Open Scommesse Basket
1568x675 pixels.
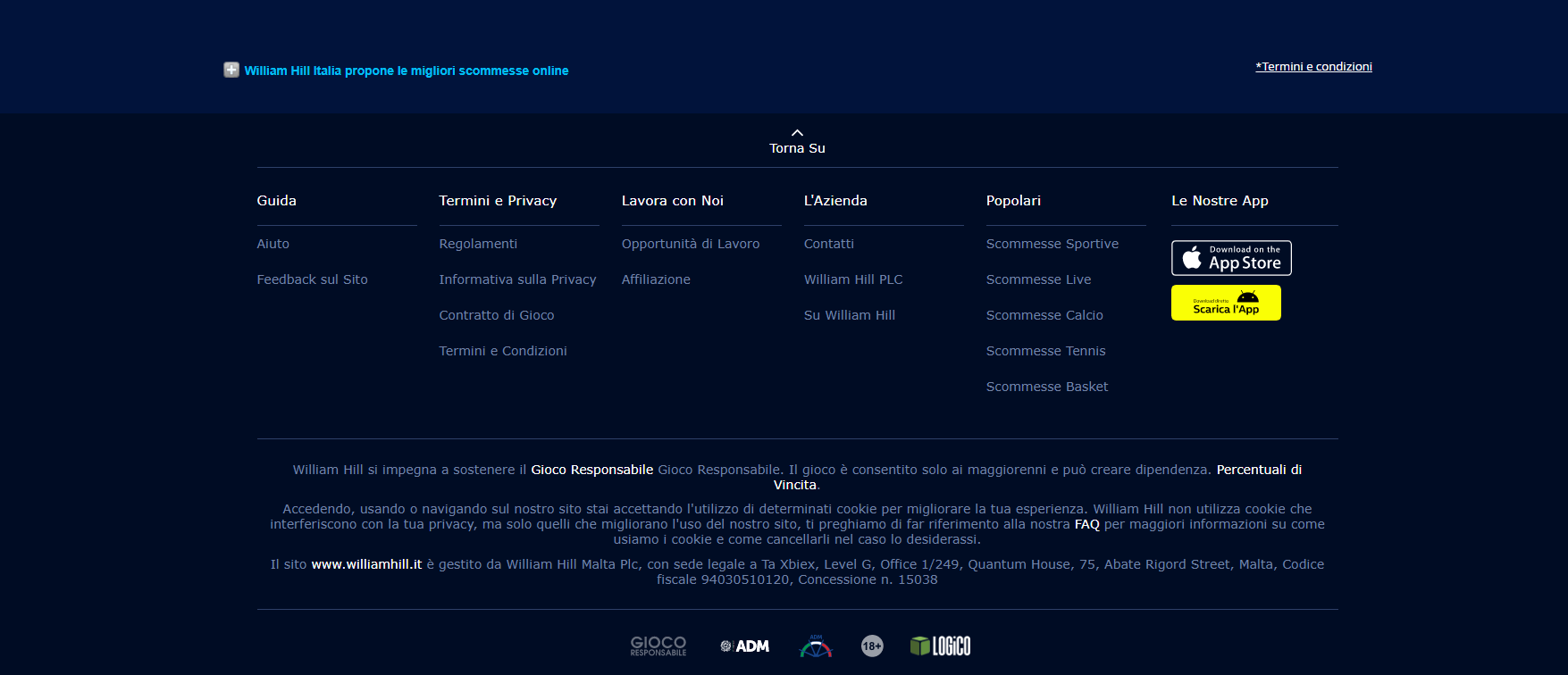click(1047, 387)
